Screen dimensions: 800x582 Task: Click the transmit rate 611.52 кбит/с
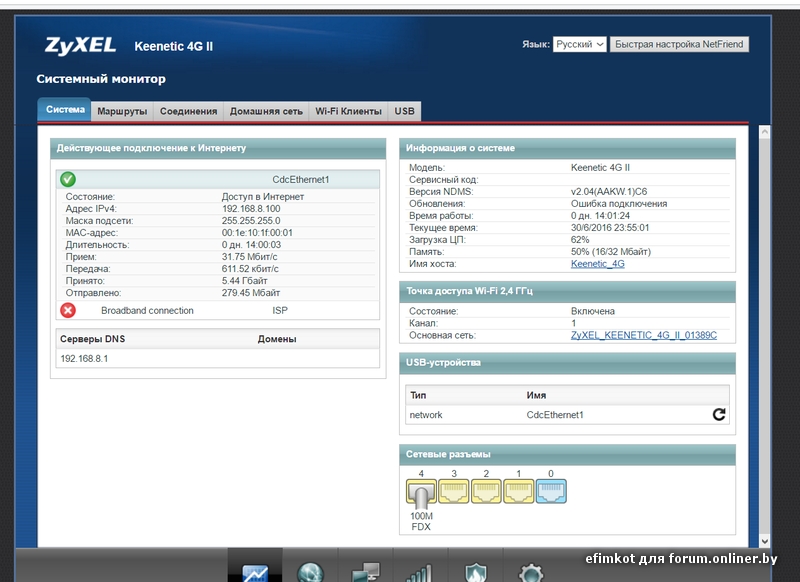(x=250, y=269)
